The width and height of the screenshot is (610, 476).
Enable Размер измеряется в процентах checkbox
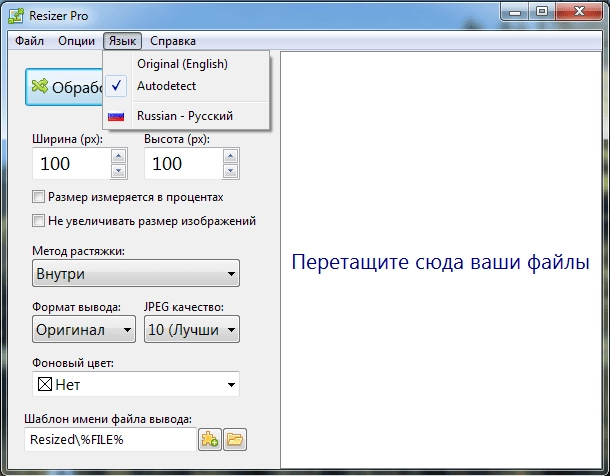(x=38, y=197)
